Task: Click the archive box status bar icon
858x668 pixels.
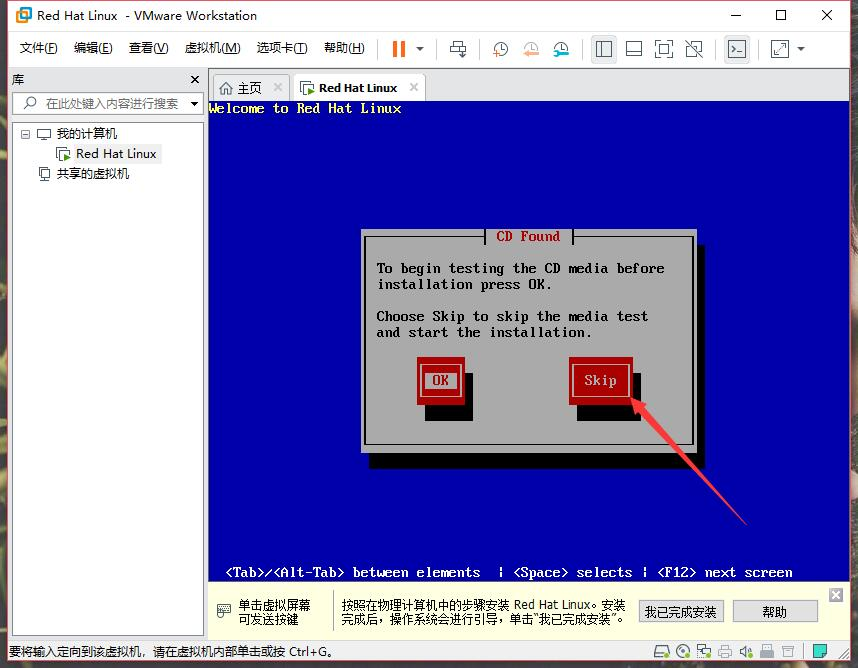Action: click(788, 651)
